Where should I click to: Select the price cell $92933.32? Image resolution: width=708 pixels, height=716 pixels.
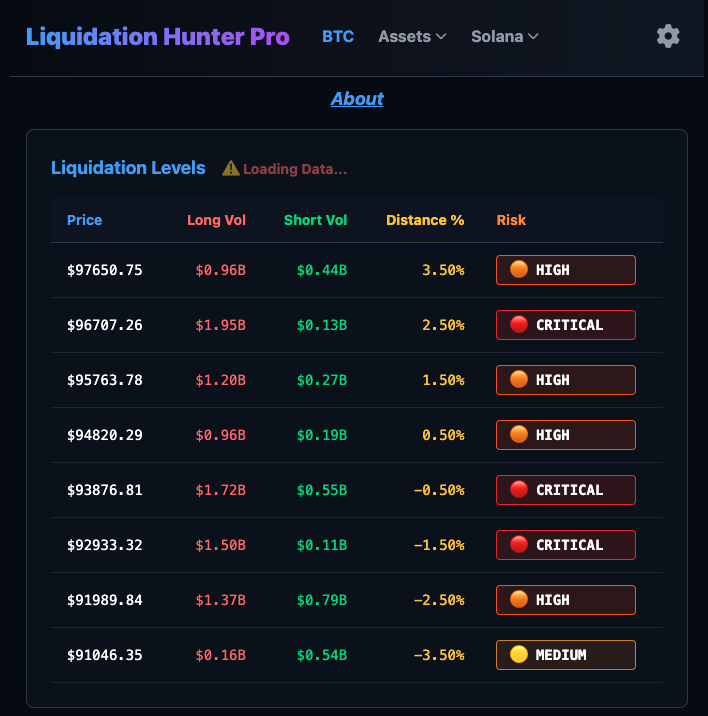(x=105, y=545)
